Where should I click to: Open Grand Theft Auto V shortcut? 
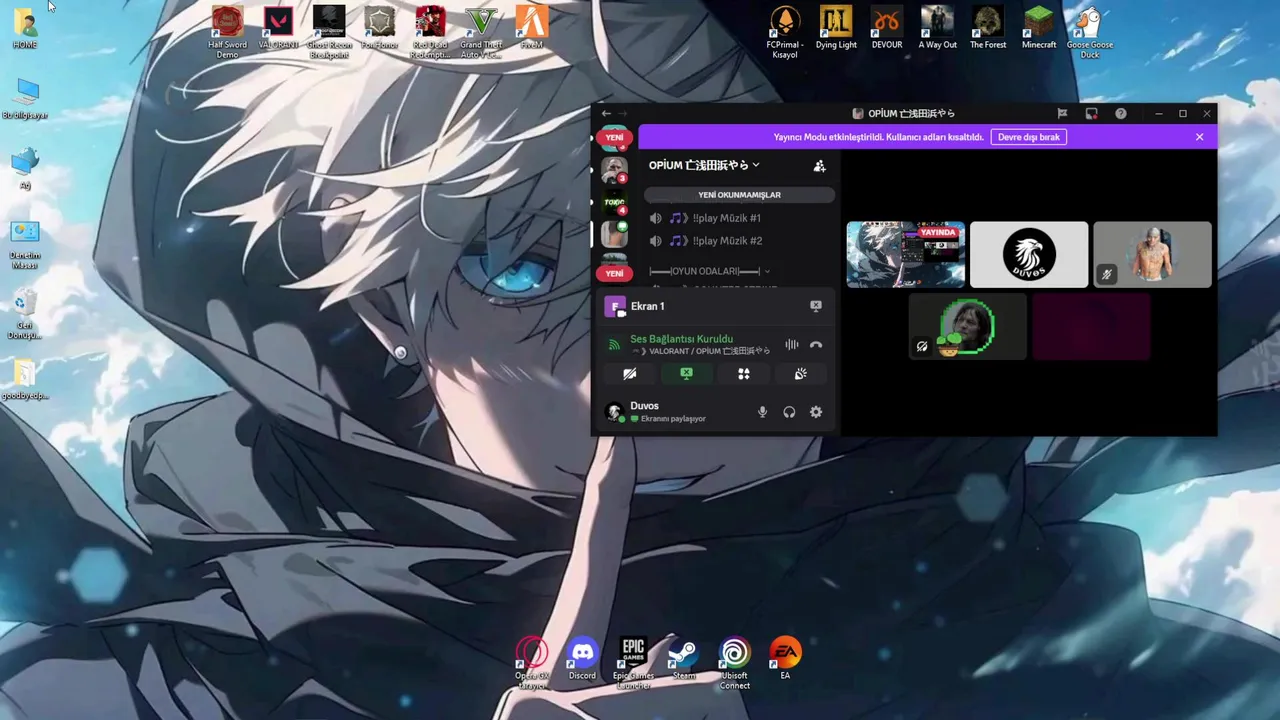[x=481, y=30]
